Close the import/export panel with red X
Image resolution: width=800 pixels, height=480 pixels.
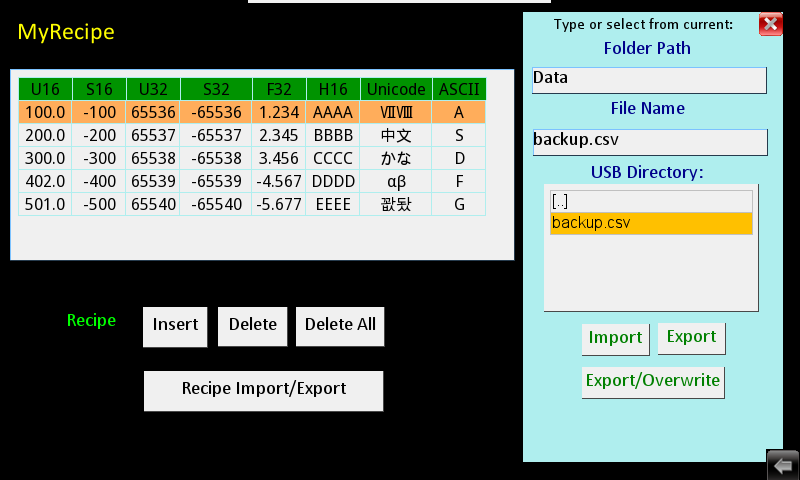(x=770, y=24)
